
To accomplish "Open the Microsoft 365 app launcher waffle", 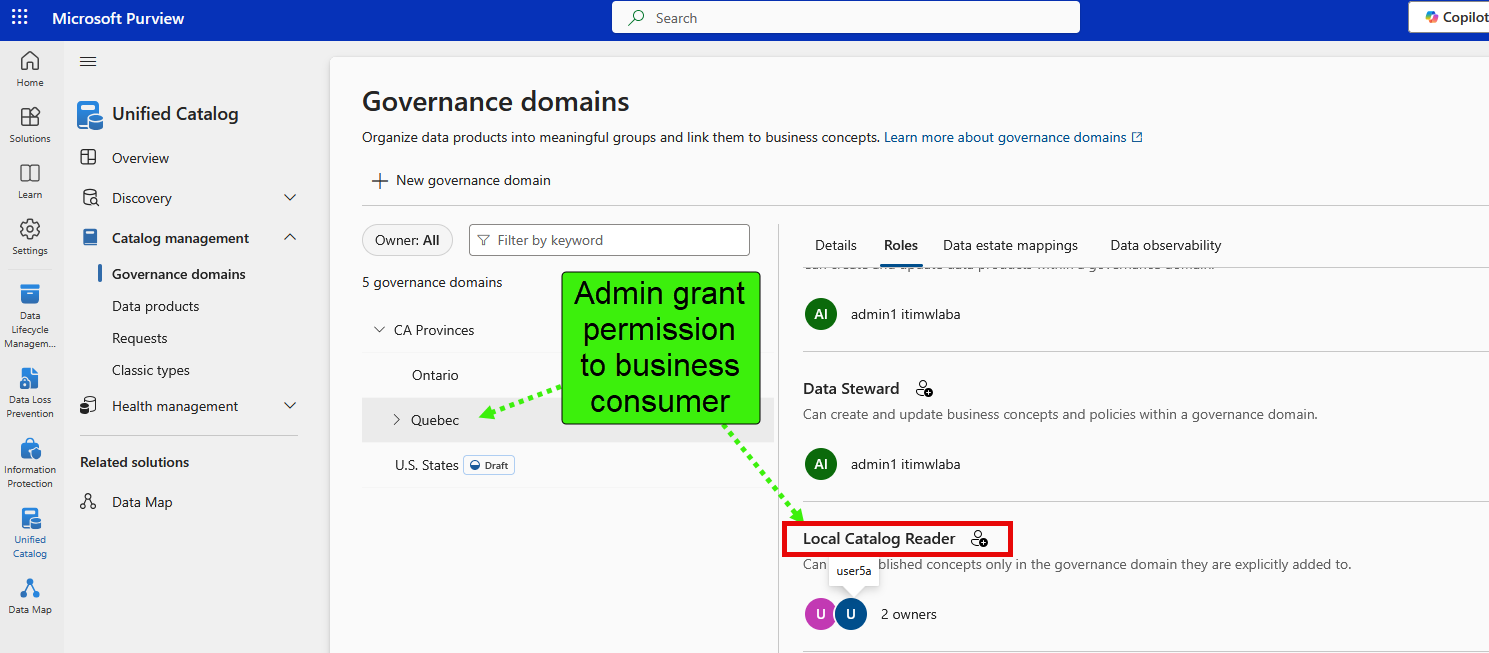I will pos(20,17).
